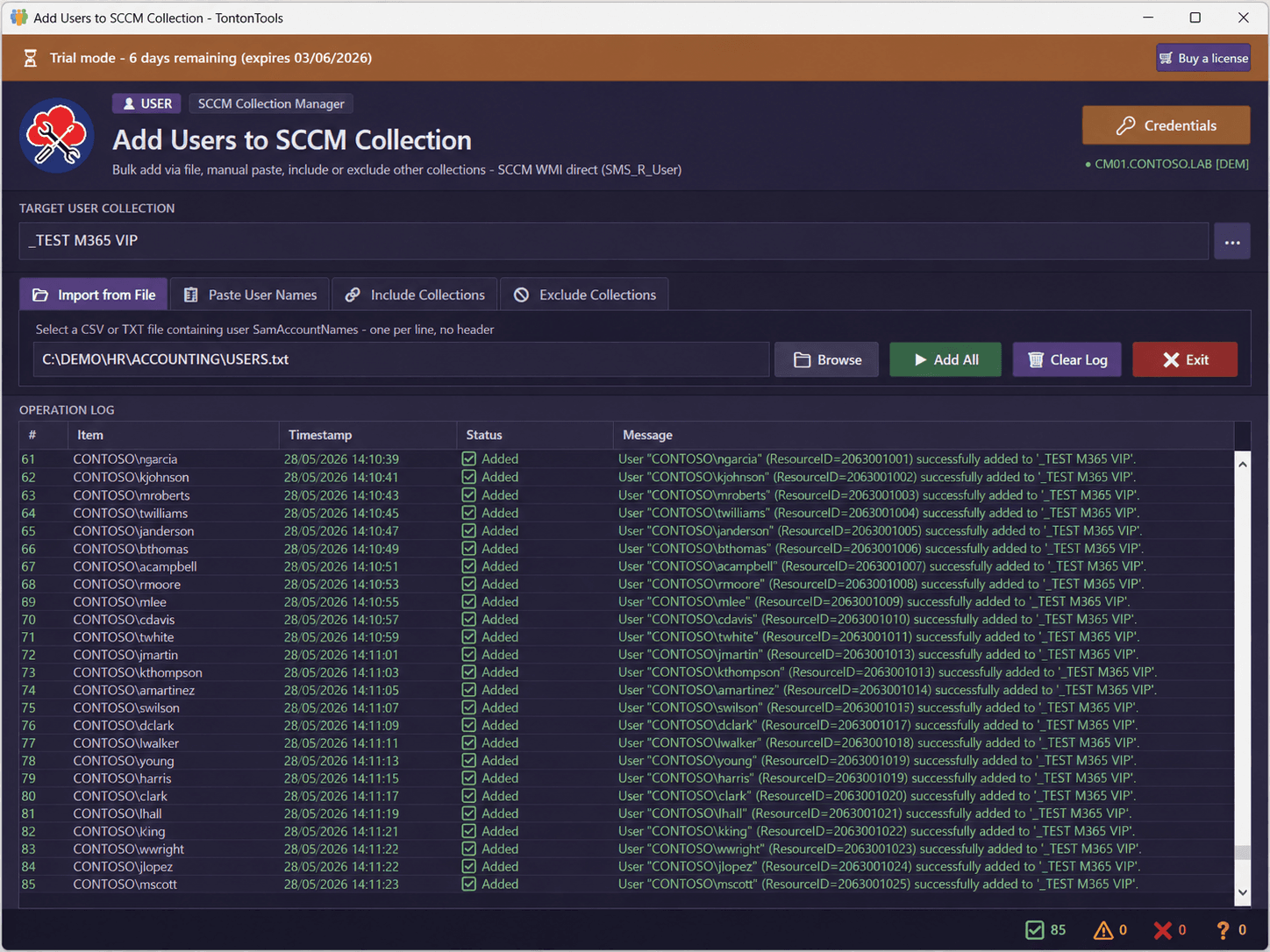
Task: Select the Include Collections tab
Action: click(415, 295)
